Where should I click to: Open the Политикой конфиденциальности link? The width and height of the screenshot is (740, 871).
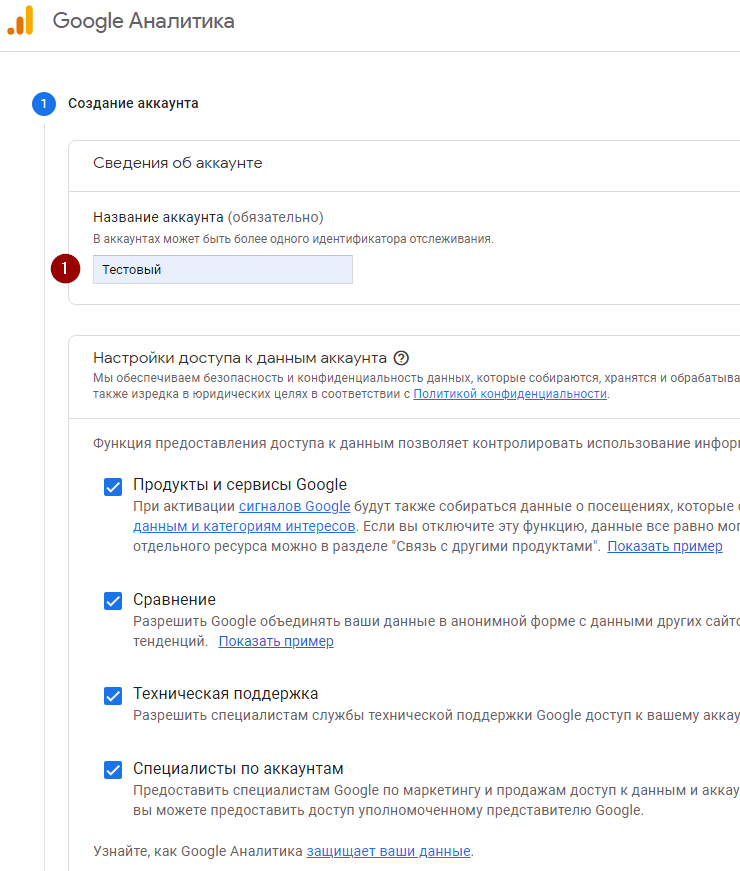[510, 394]
